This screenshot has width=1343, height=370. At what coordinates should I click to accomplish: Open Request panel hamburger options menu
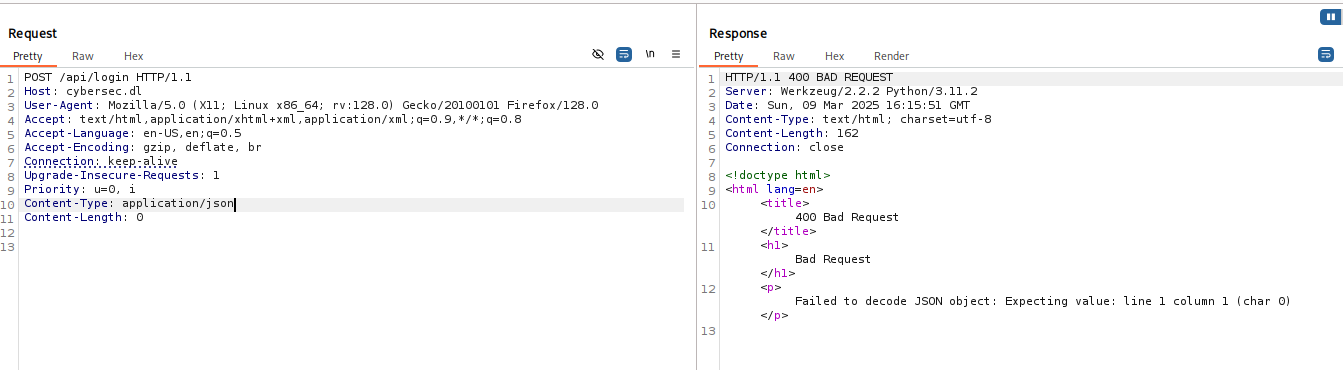676,55
